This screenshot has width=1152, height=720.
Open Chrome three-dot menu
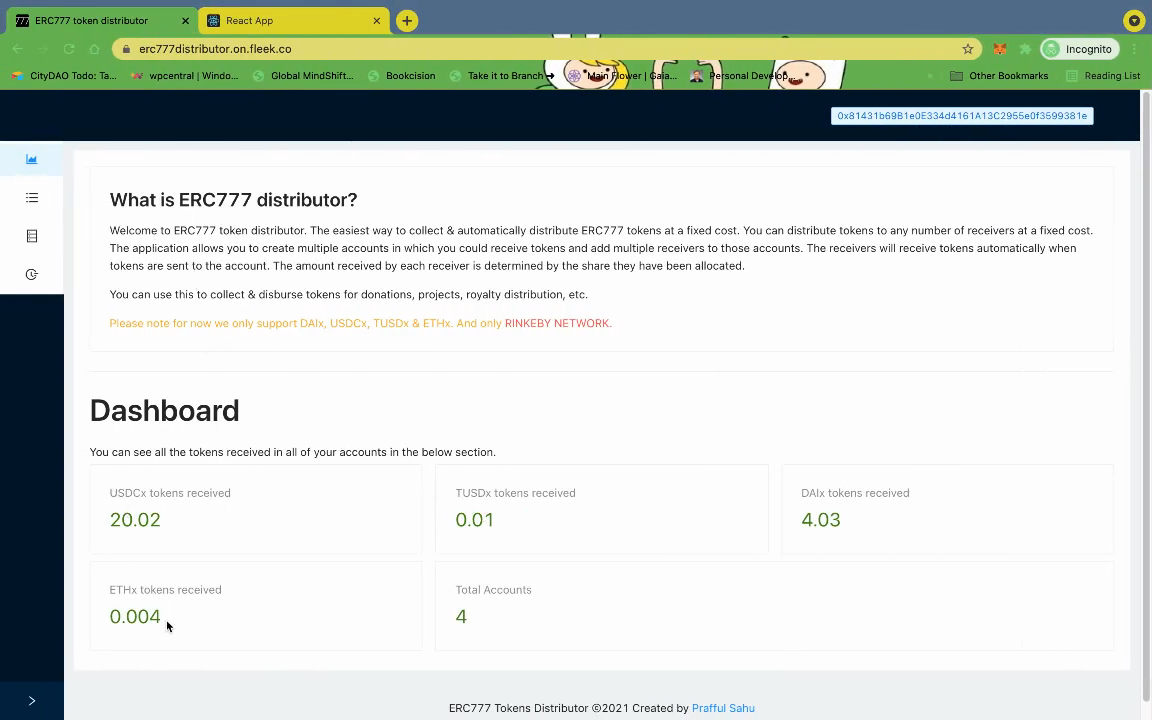tap(1135, 49)
